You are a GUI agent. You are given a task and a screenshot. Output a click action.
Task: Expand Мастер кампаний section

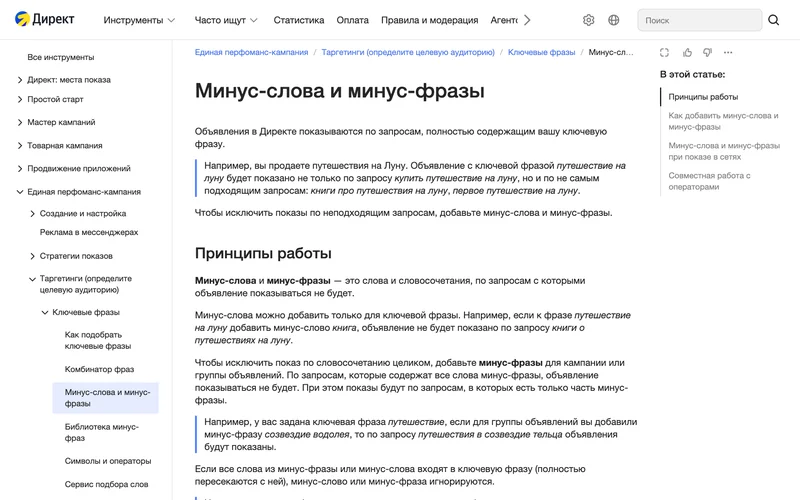[x=20, y=122]
